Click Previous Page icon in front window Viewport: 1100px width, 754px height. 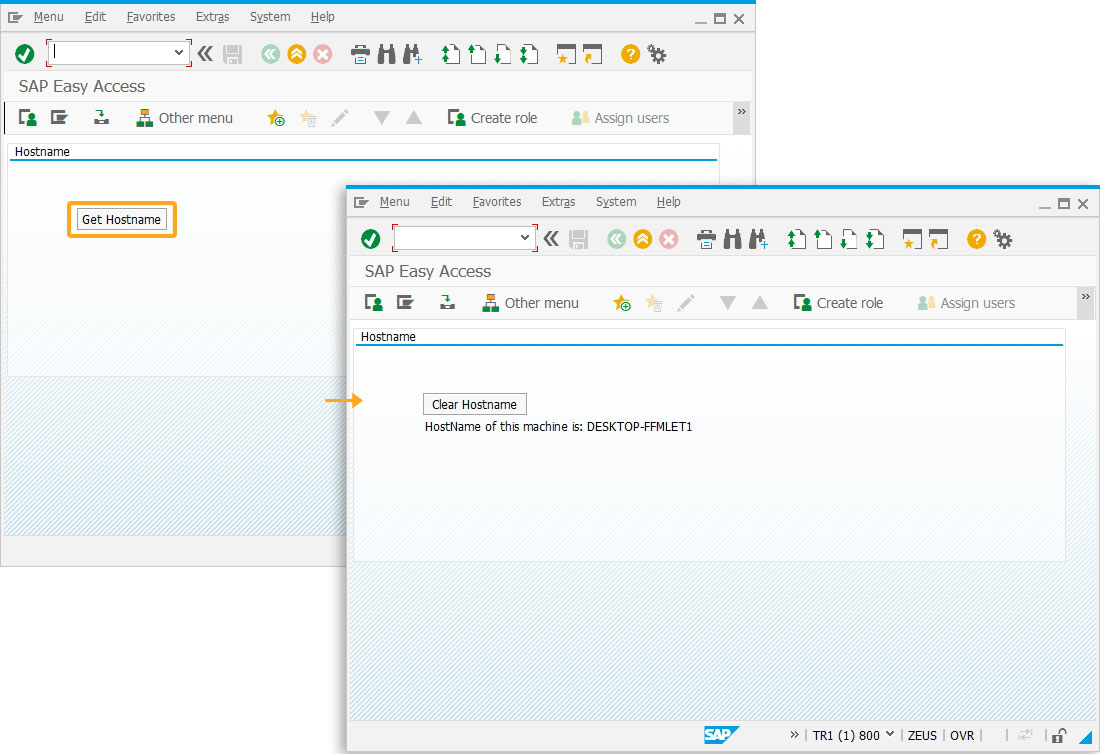823,239
